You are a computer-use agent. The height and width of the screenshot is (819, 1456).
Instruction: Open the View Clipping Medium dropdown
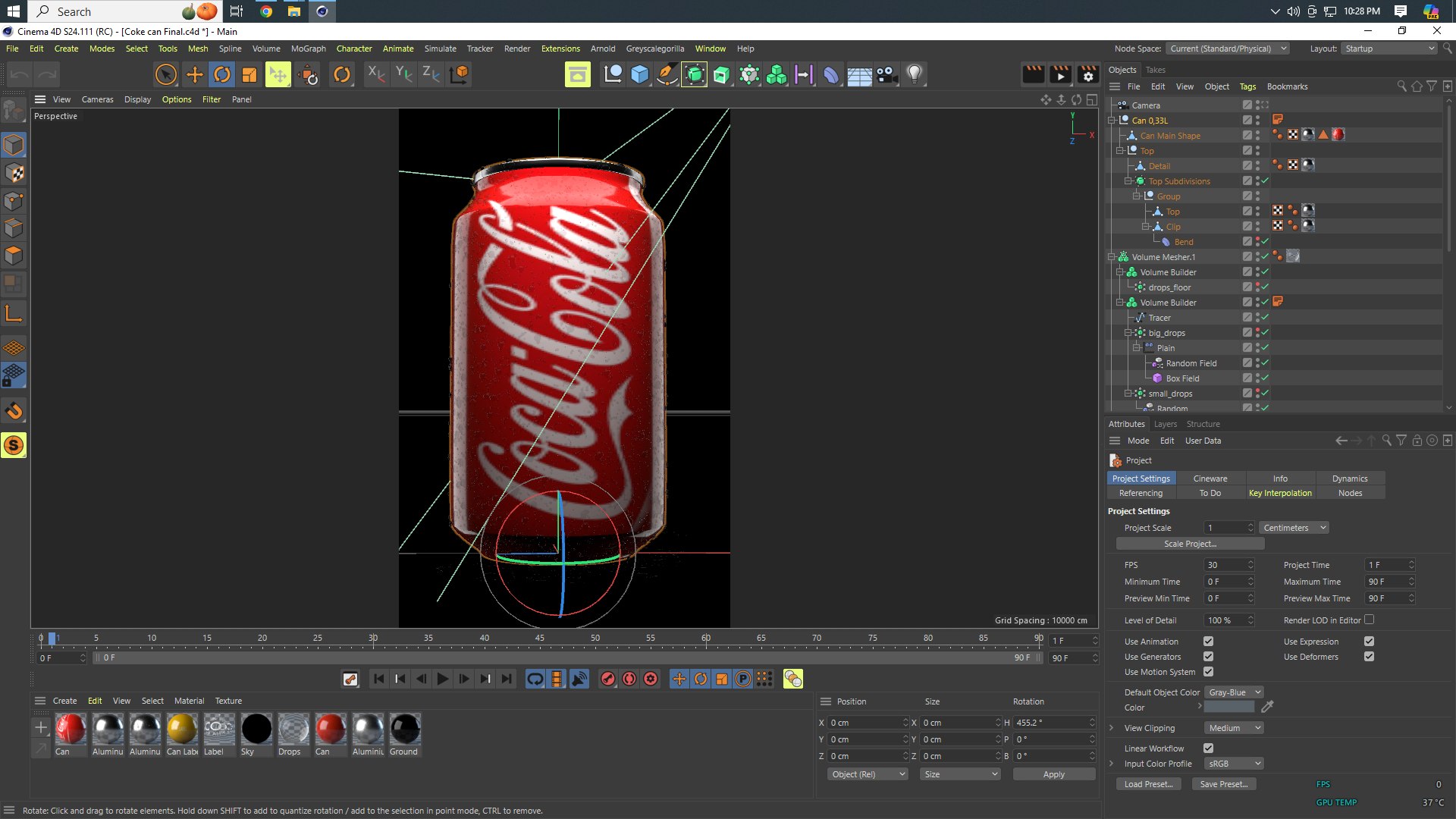pos(1234,728)
